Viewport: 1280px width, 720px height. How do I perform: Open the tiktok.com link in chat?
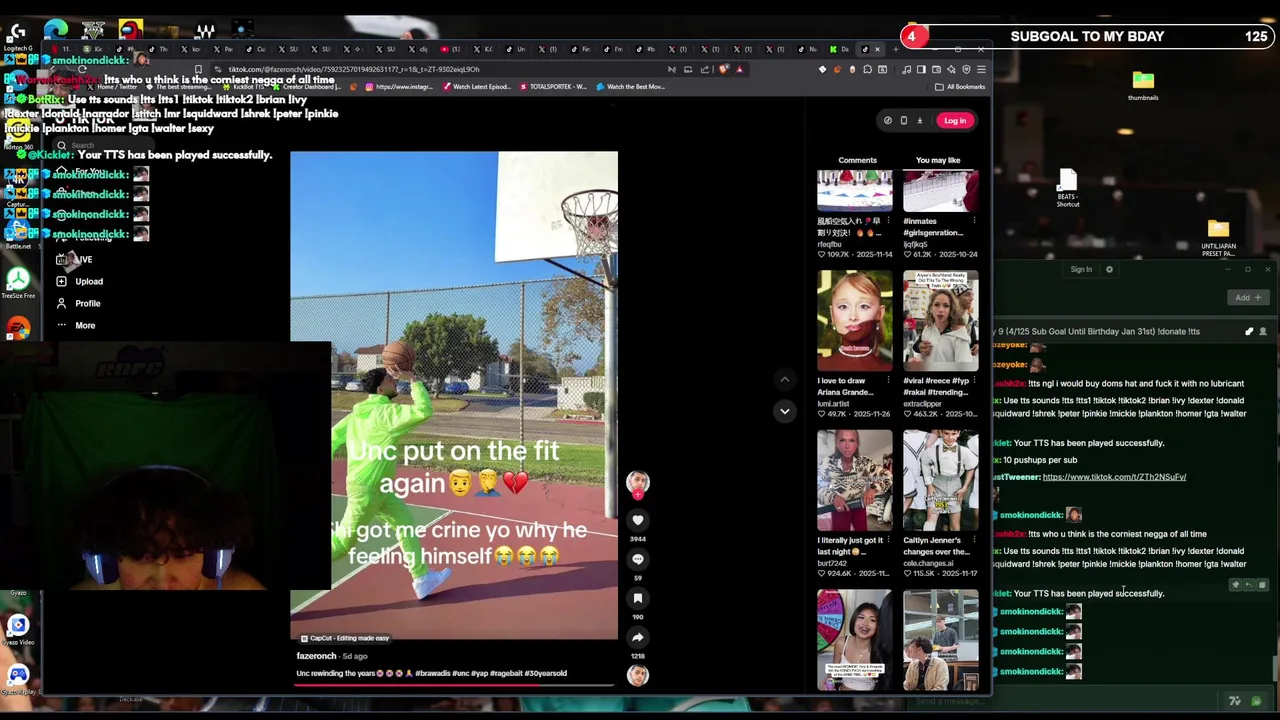1114,477
